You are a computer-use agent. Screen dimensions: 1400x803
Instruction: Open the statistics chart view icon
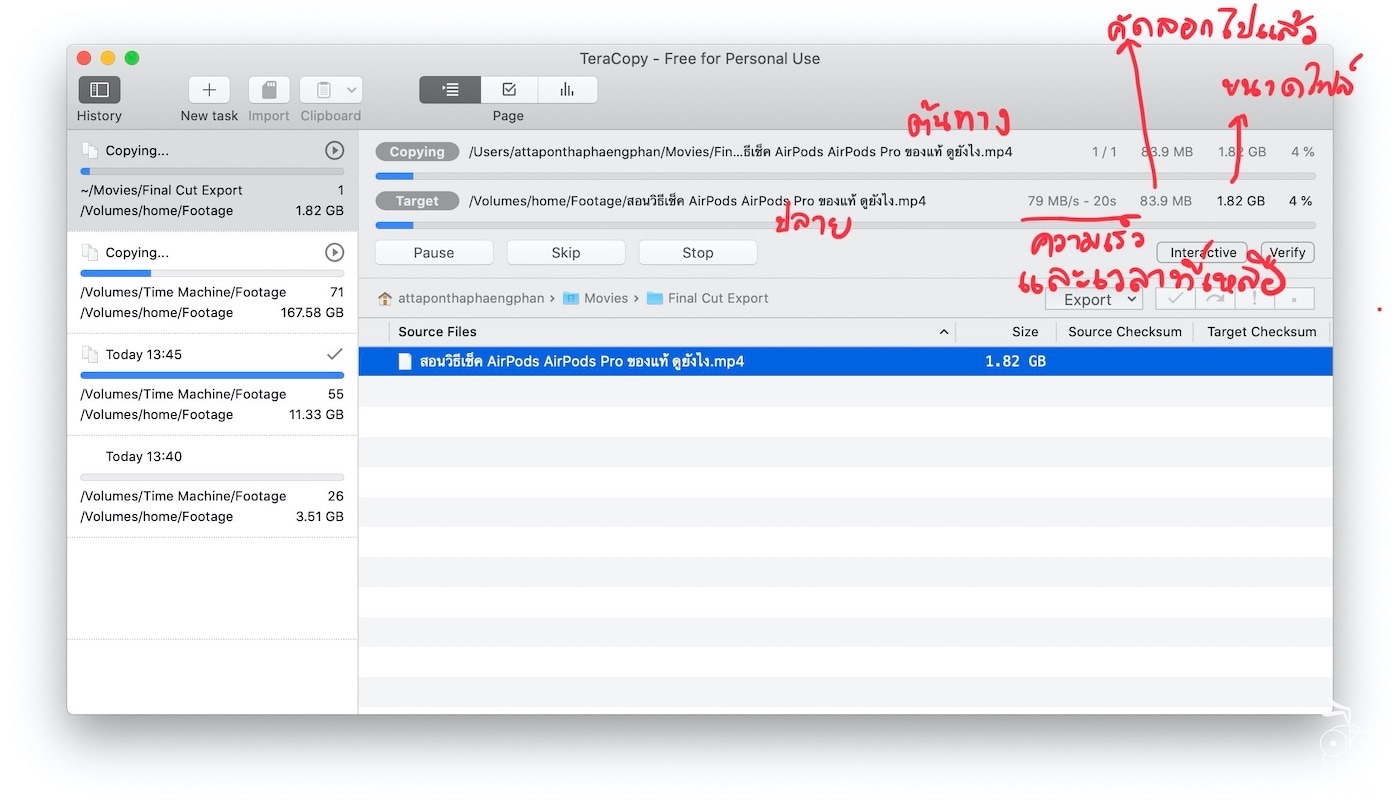coord(567,89)
